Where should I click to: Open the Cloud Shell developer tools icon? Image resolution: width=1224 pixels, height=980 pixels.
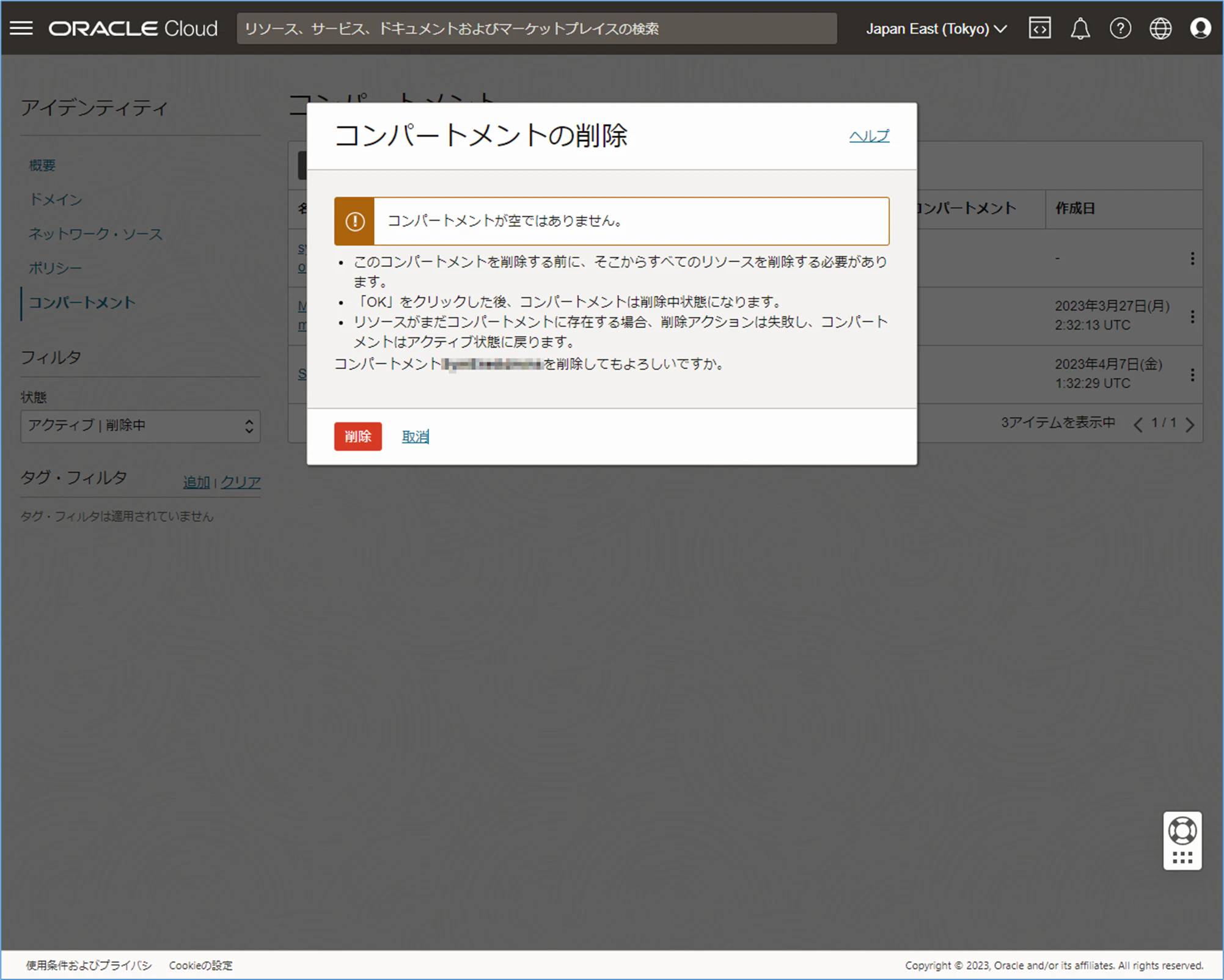(x=1039, y=28)
